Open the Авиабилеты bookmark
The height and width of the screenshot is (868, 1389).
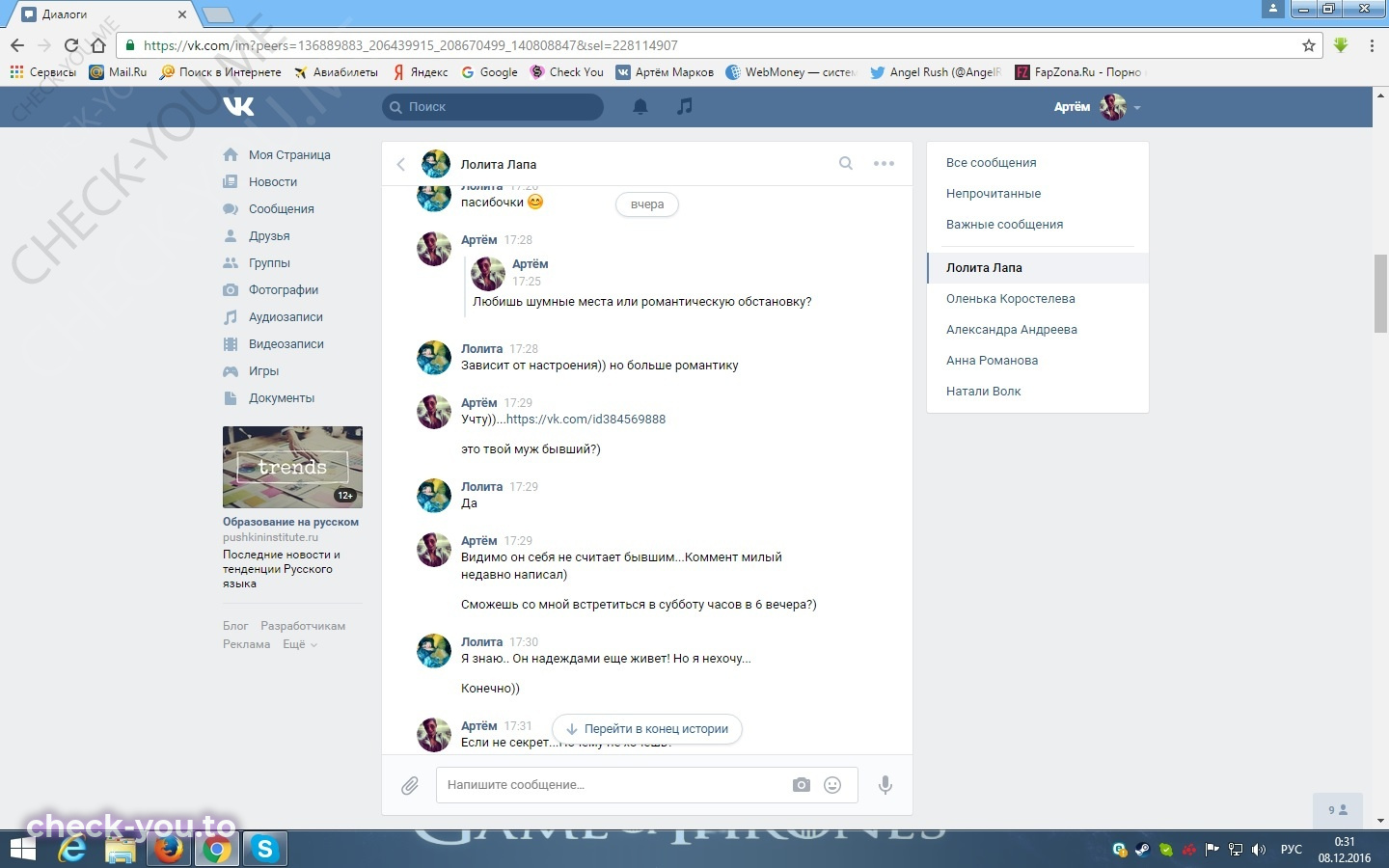point(336,71)
